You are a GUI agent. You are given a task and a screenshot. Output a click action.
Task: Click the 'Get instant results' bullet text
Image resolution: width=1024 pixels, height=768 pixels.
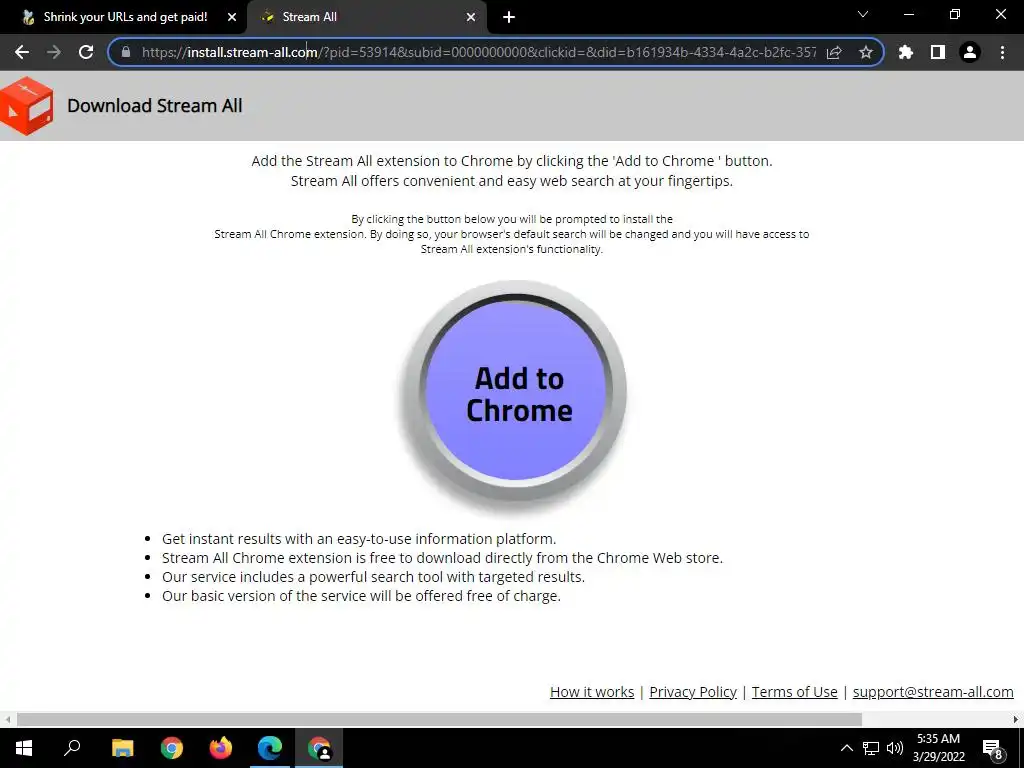click(359, 539)
